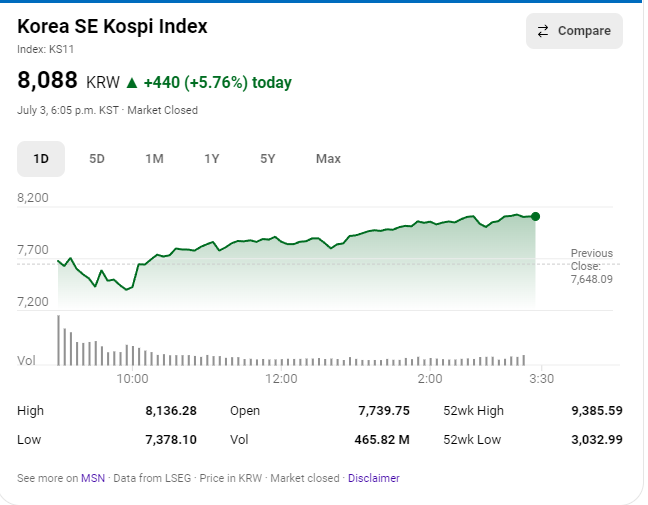Click the 52wk High value 9,385.59
The width and height of the screenshot is (648, 505).
(x=597, y=411)
